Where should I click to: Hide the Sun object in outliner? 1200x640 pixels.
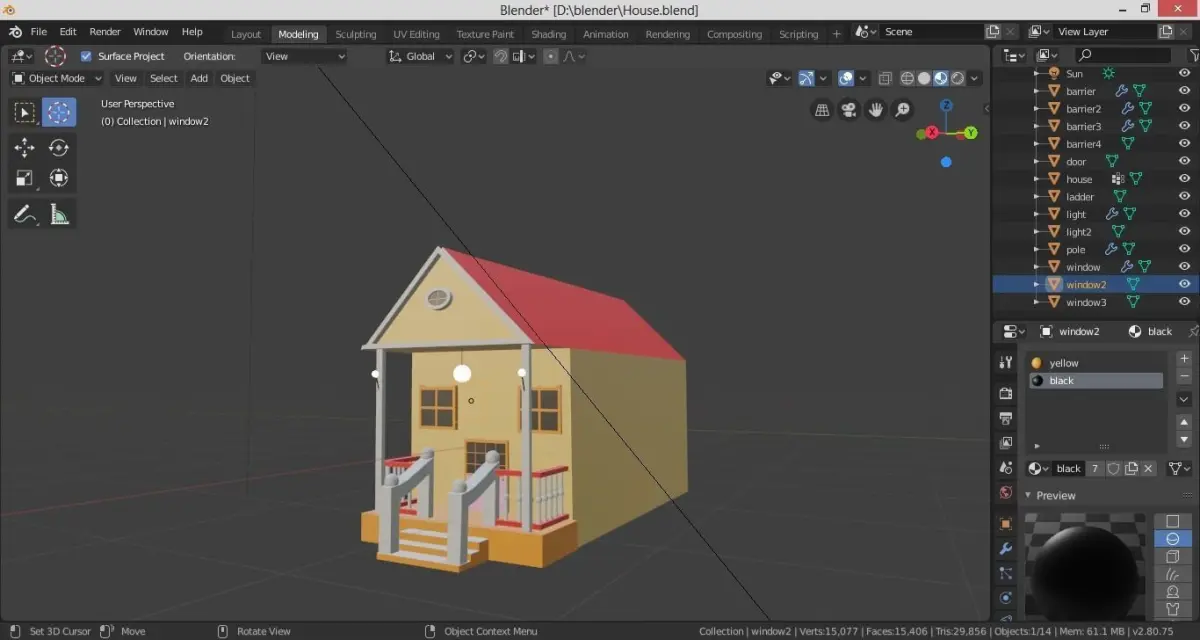[x=1184, y=73]
